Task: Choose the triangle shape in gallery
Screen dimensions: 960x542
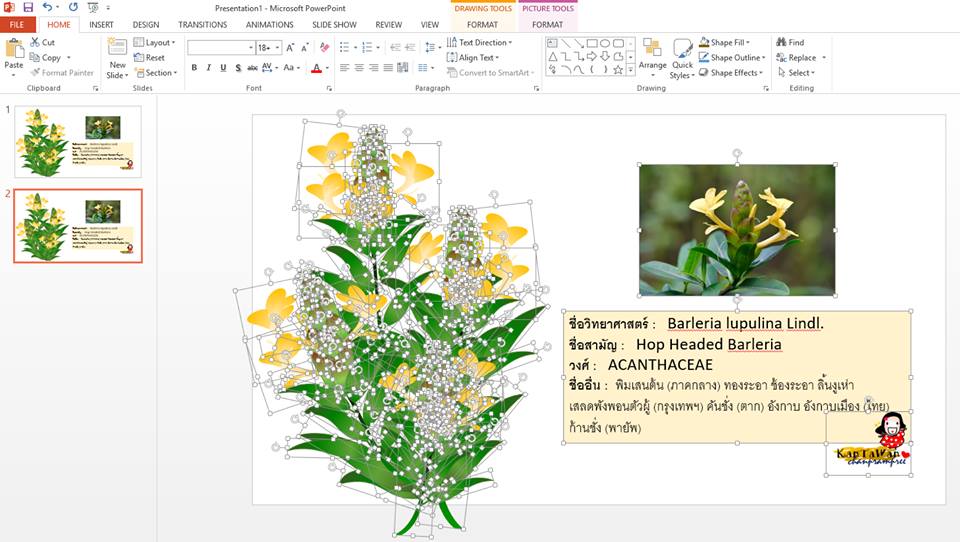Action: [552, 56]
